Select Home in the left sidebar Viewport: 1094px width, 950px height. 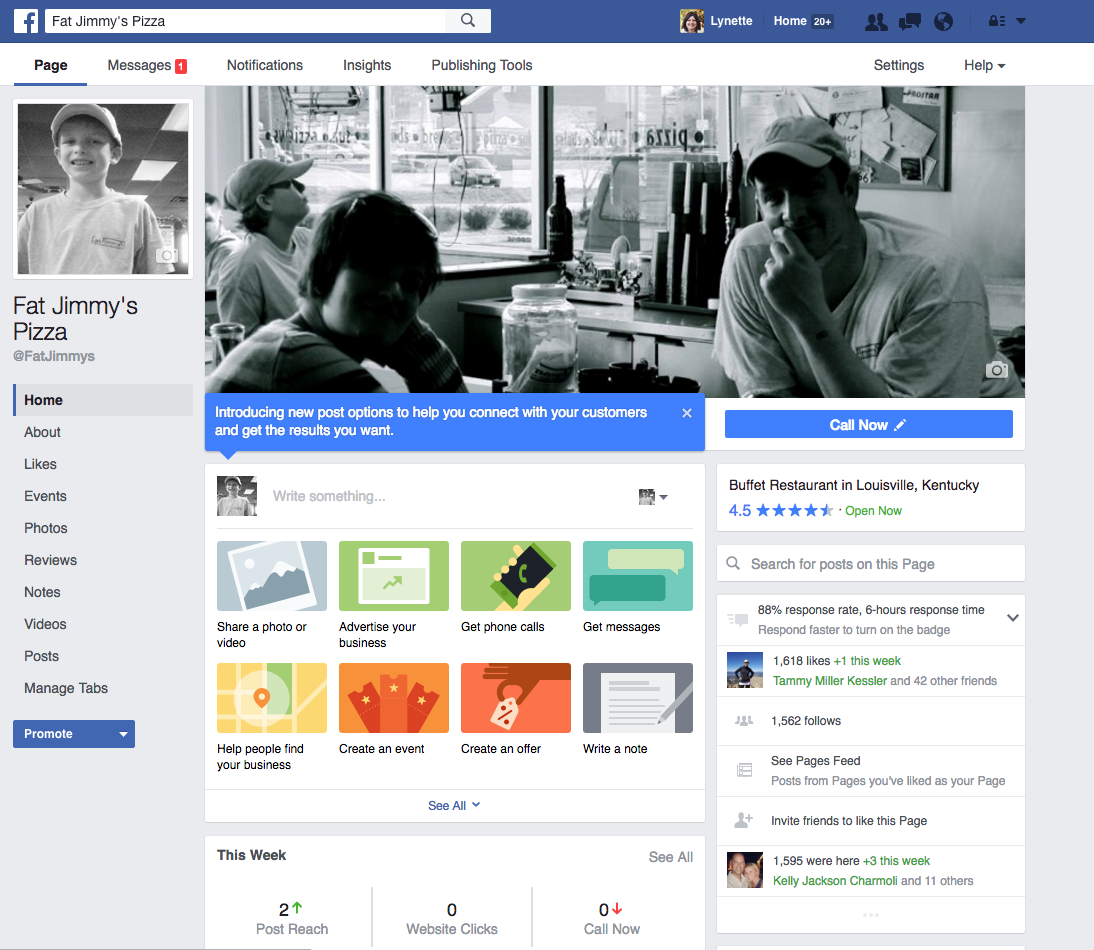point(103,400)
